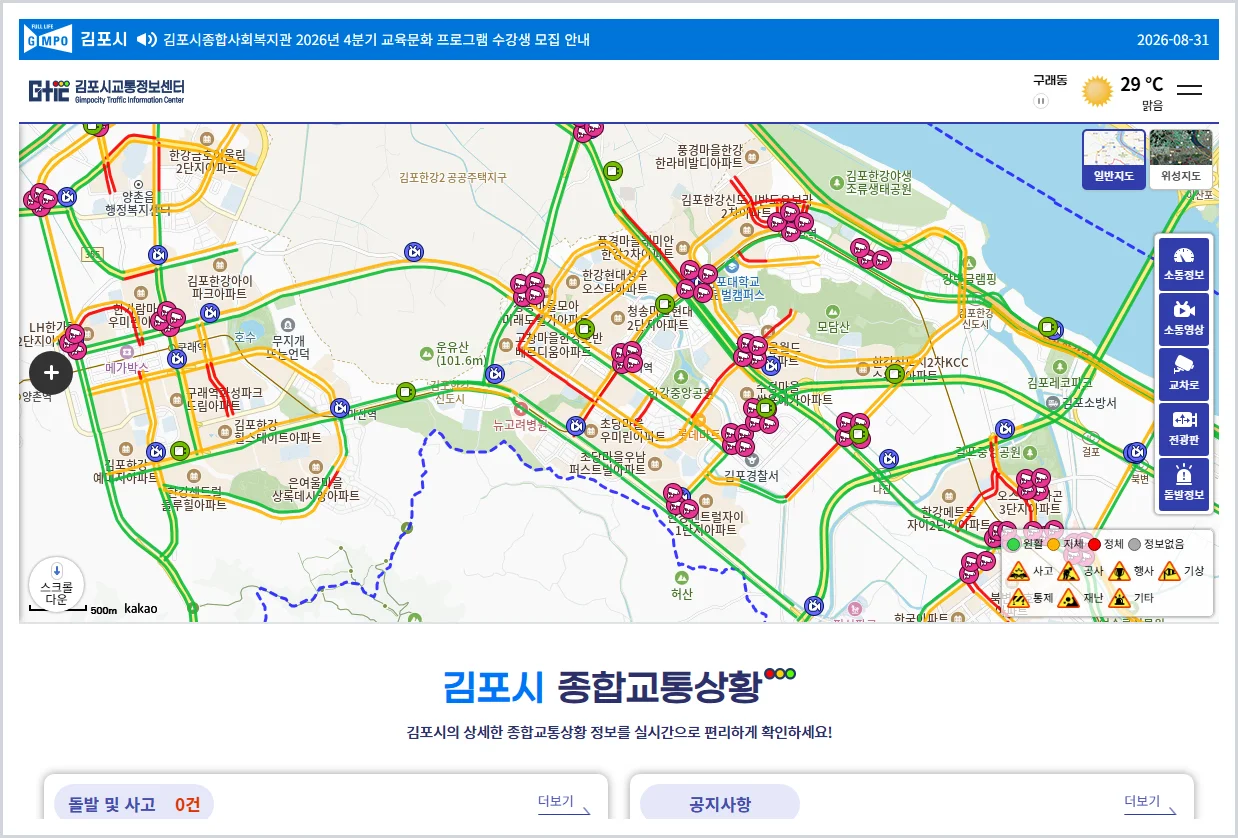Open green sign icon near KCC스위첸아파트

tap(895, 375)
